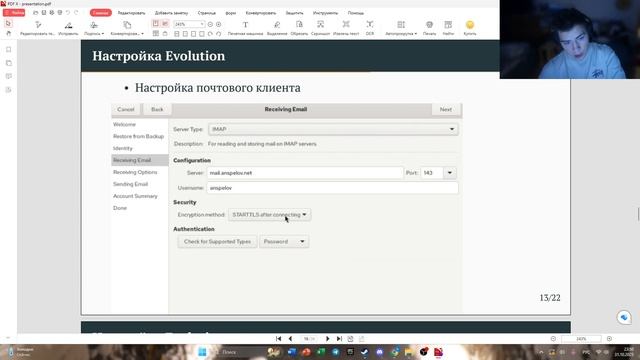Open the page thumbnails sidebar panel
This screenshot has height=360, width=640.
(x=9, y=63)
